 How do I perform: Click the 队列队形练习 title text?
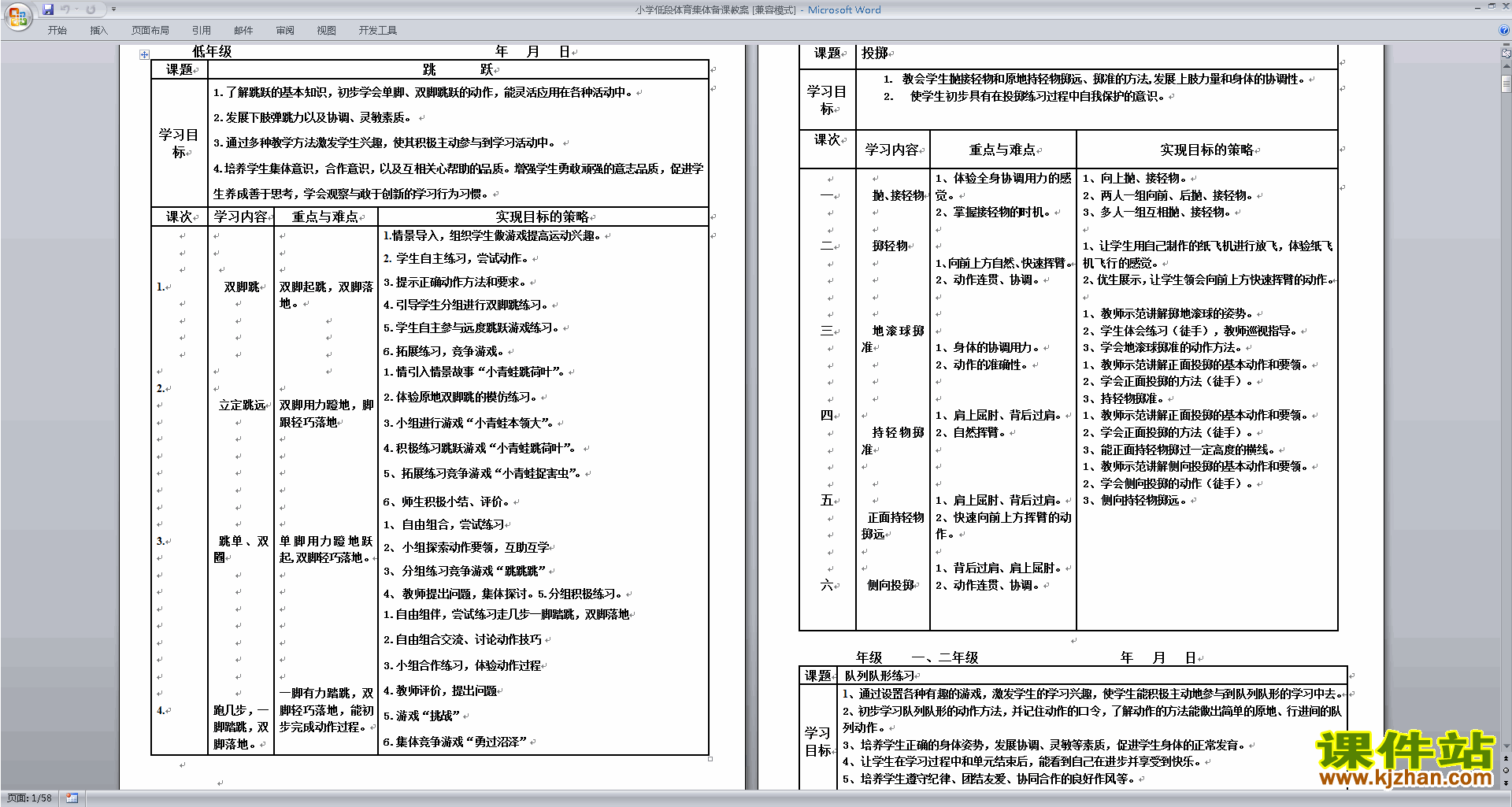click(880, 676)
